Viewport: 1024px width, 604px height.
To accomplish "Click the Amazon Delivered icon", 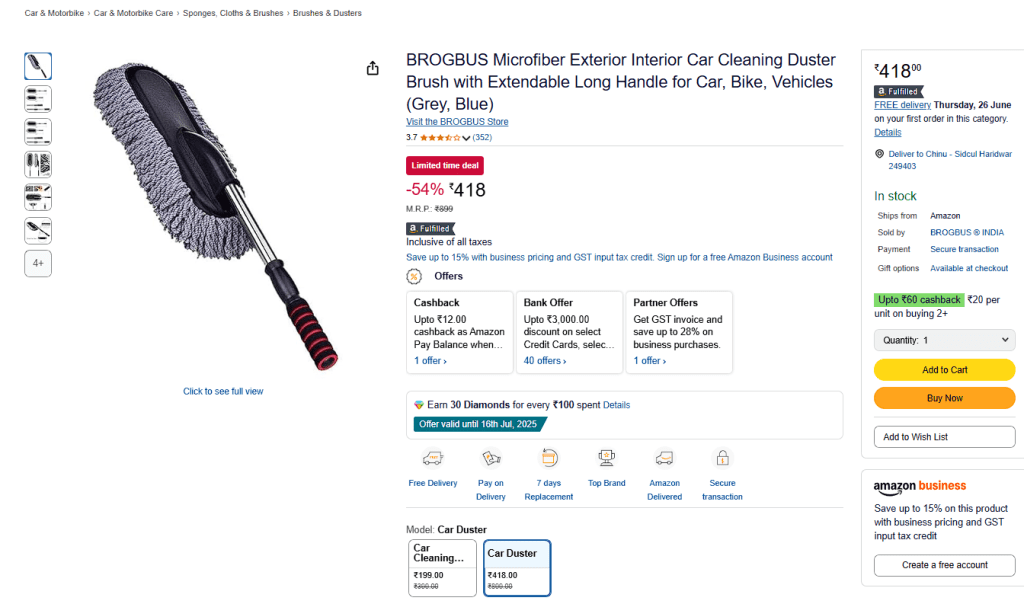I will (x=664, y=458).
